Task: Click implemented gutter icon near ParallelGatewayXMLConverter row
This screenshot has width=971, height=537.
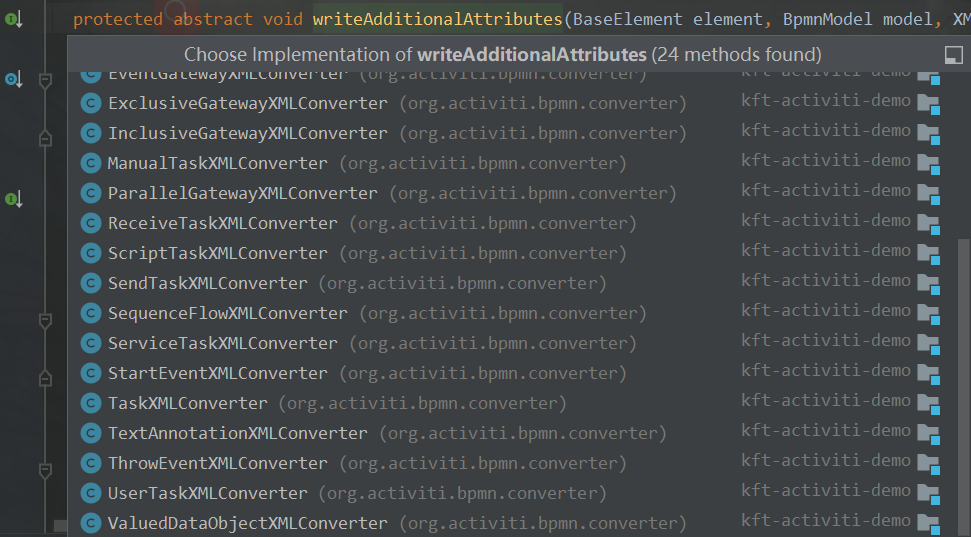Action: pyautogui.click(x=14, y=199)
